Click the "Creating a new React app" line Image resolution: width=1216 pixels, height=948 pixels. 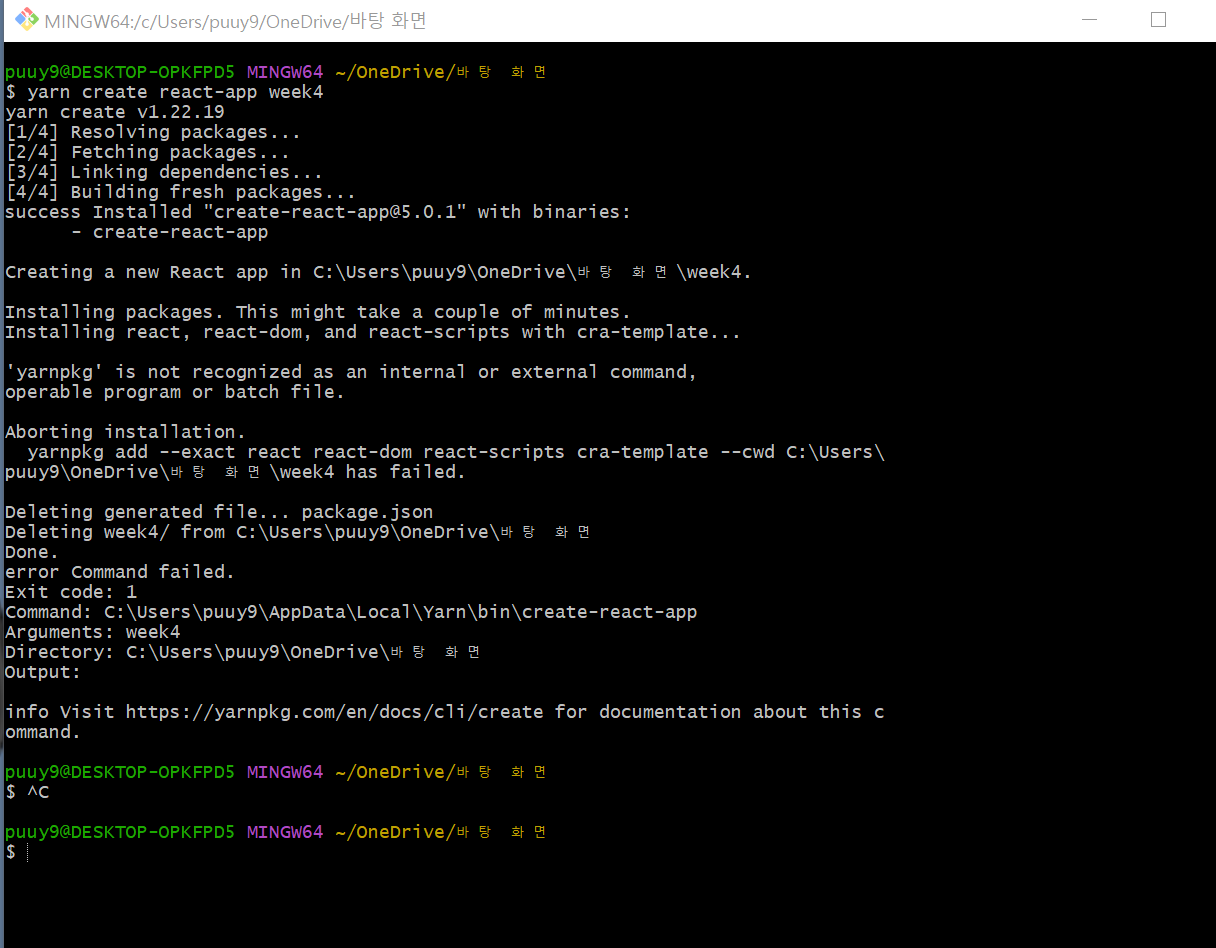point(378,272)
